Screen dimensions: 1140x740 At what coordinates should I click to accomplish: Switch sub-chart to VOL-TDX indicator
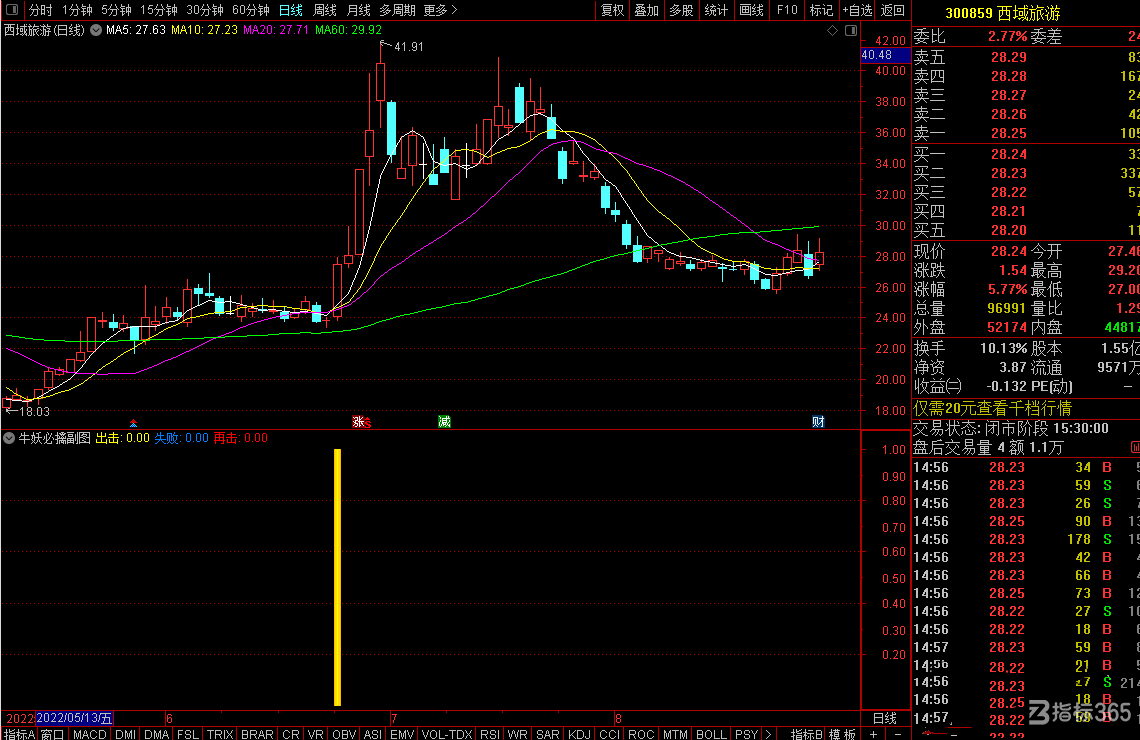[447, 734]
